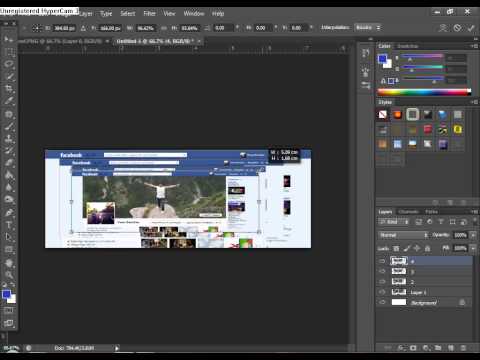Open the Opacity slider arrow
The width and height of the screenshot is (480, 360).
(473, 235)
